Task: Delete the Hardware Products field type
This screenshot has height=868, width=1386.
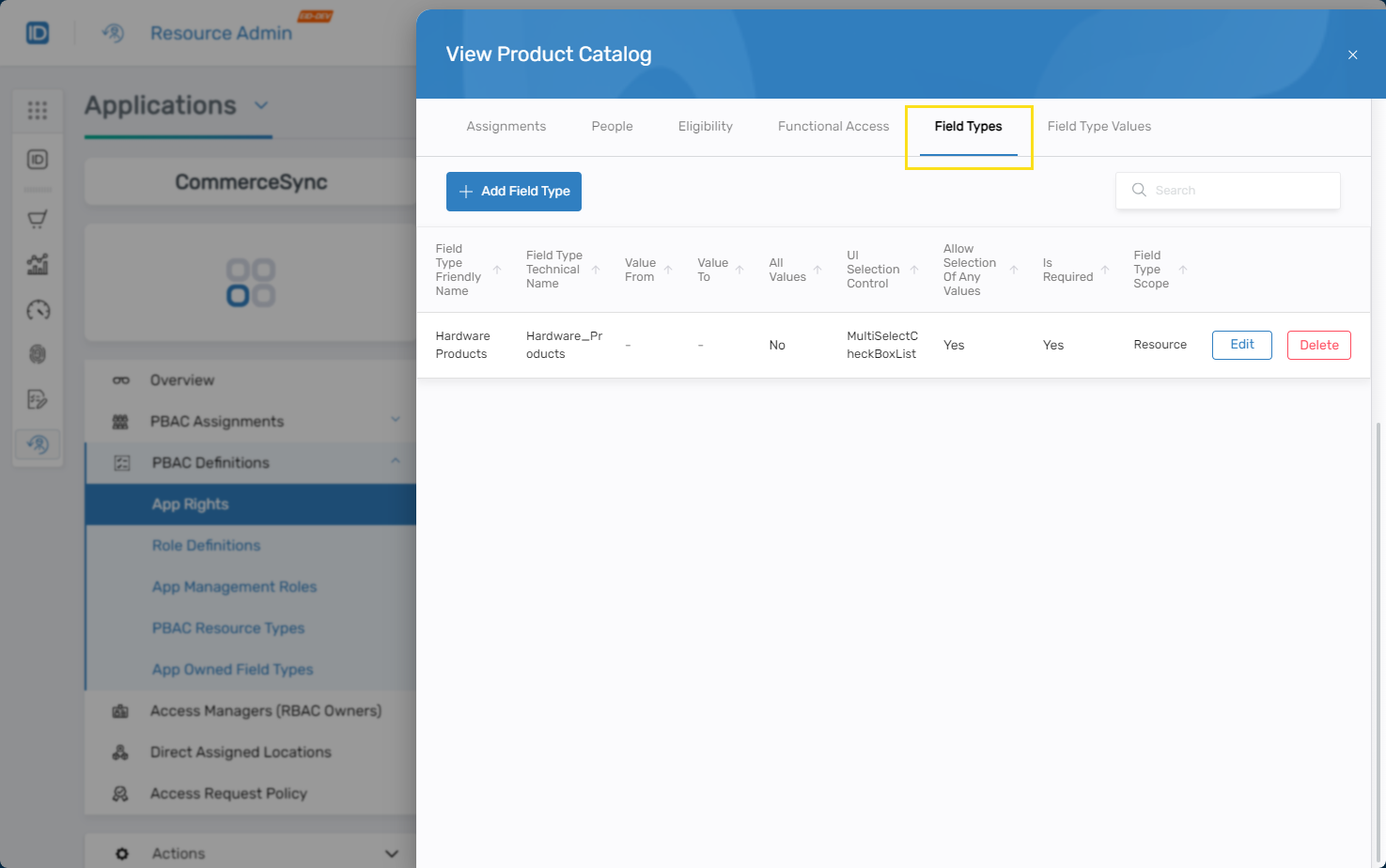Action: pos(1318,346)
